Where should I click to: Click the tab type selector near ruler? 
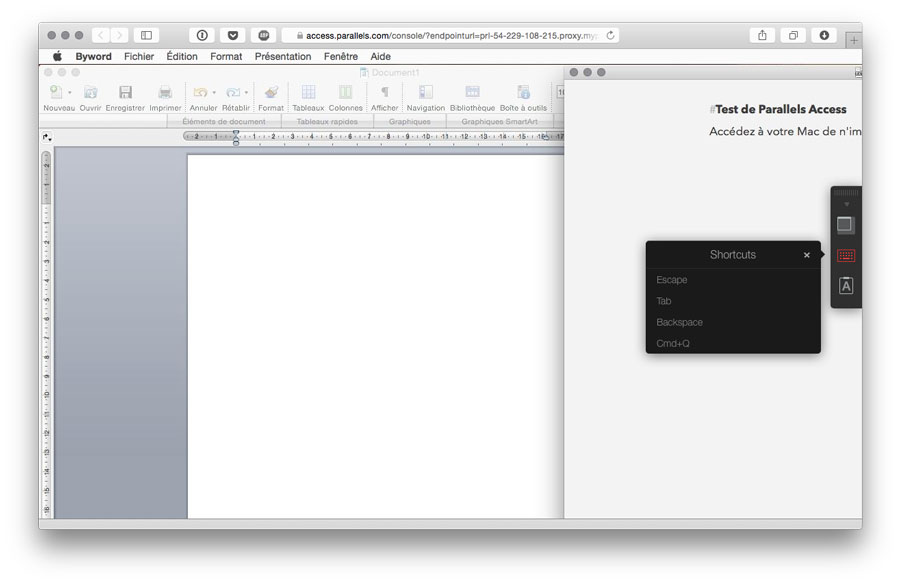click(46, 137)
